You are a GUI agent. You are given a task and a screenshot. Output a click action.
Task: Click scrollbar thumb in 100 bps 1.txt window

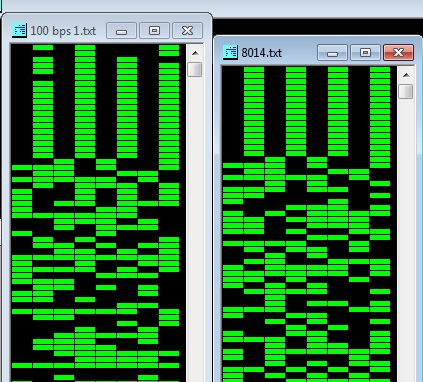[x=195, y=70]
